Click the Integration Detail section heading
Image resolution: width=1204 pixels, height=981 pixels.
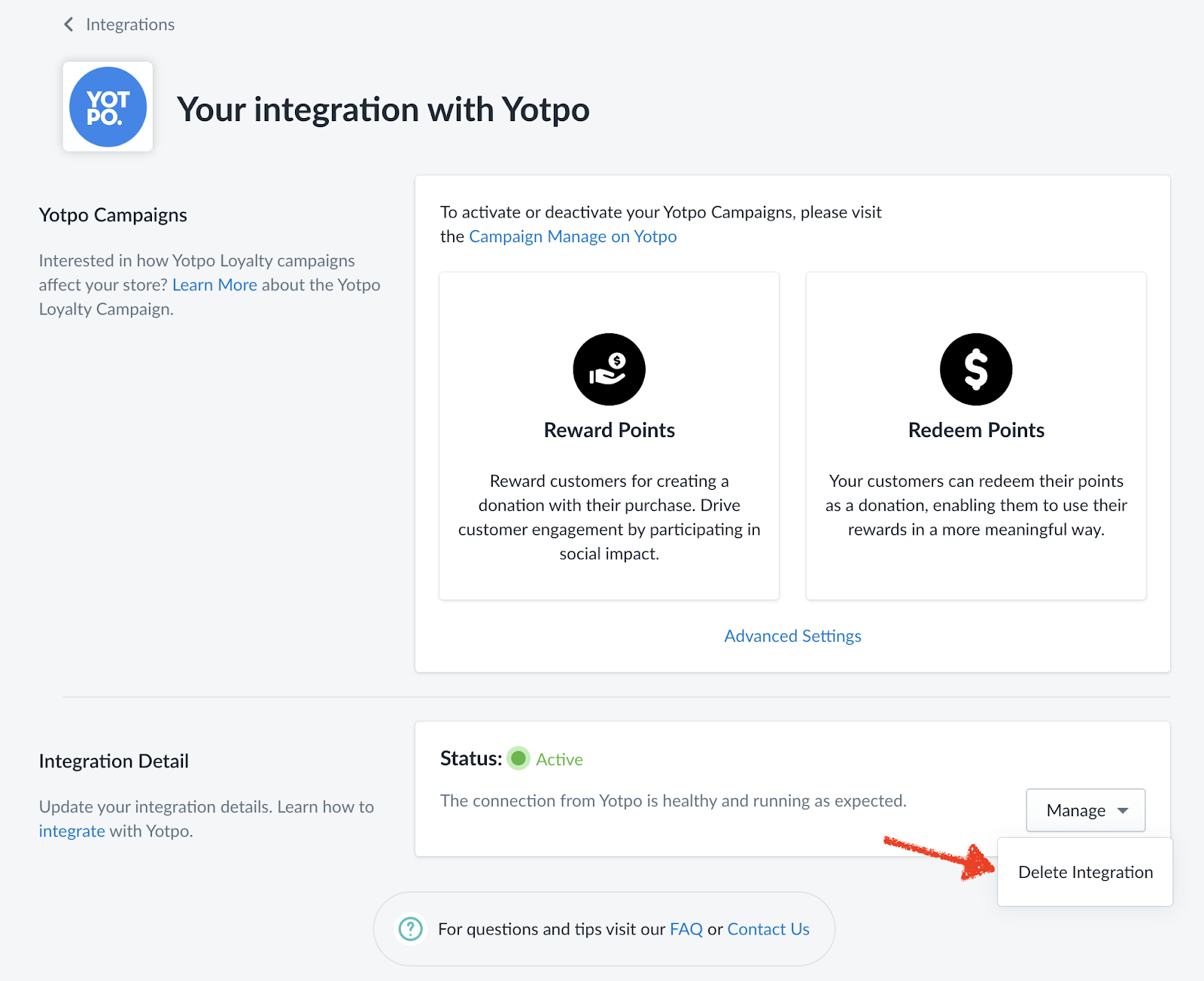[114, 761]
